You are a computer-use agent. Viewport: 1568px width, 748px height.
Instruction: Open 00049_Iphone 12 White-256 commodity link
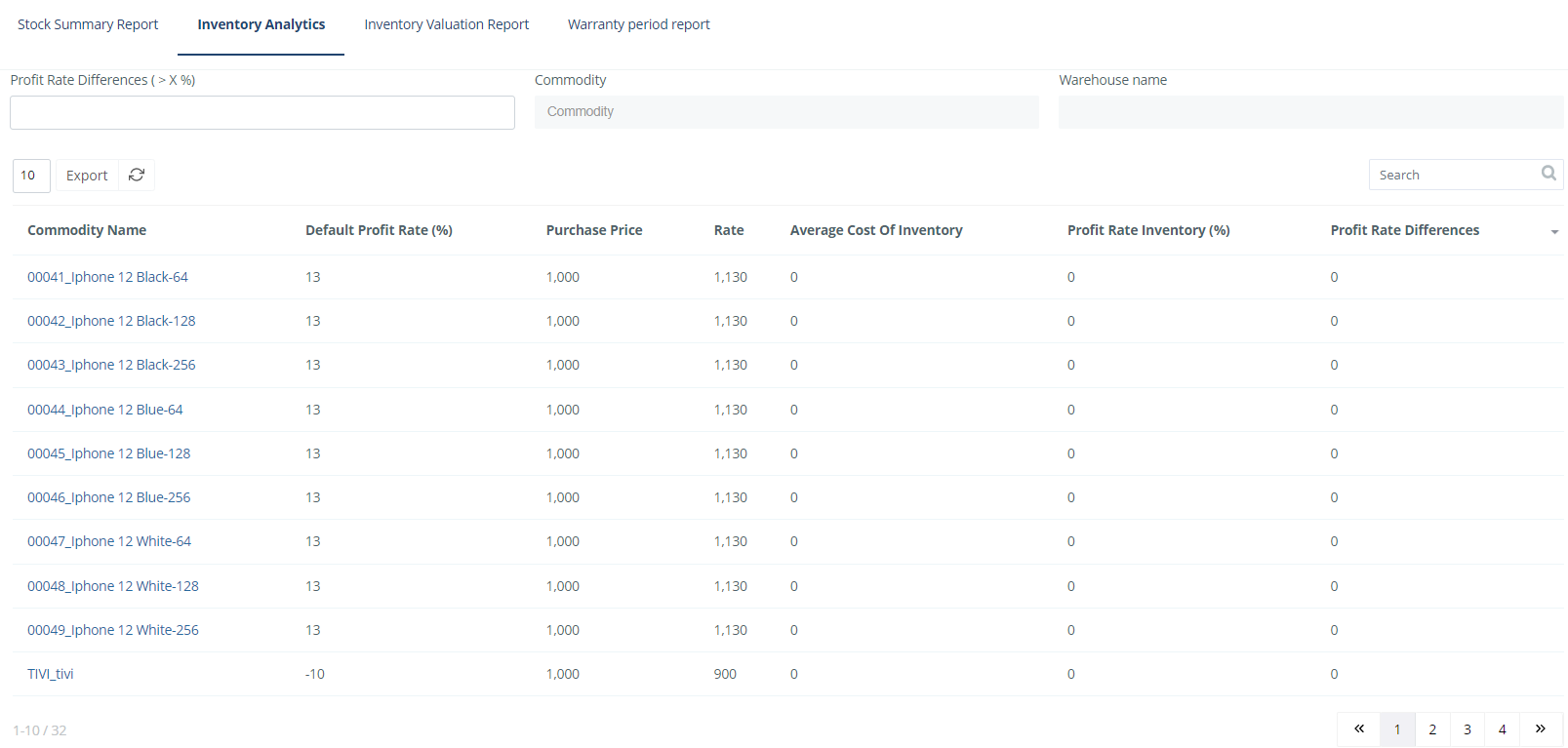pos(112,630)
